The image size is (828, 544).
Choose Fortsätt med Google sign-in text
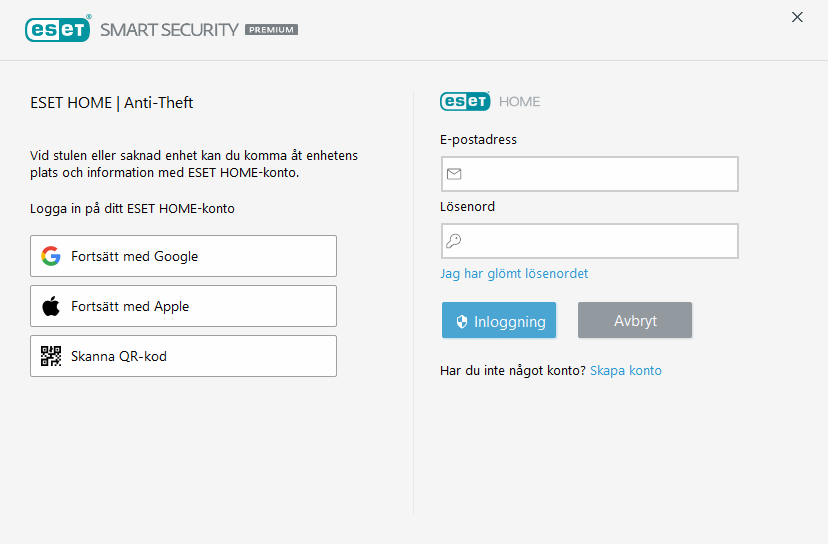point(135,256)
